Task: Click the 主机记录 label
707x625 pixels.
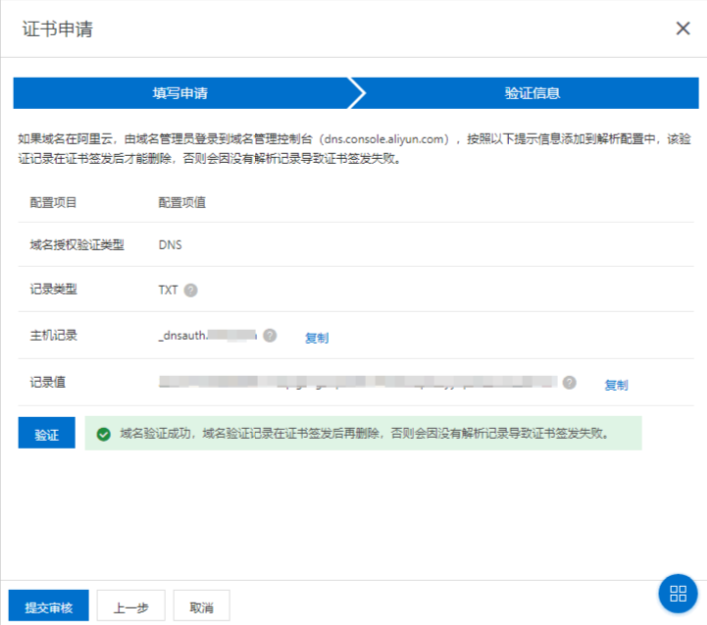Action: point(54,335)
